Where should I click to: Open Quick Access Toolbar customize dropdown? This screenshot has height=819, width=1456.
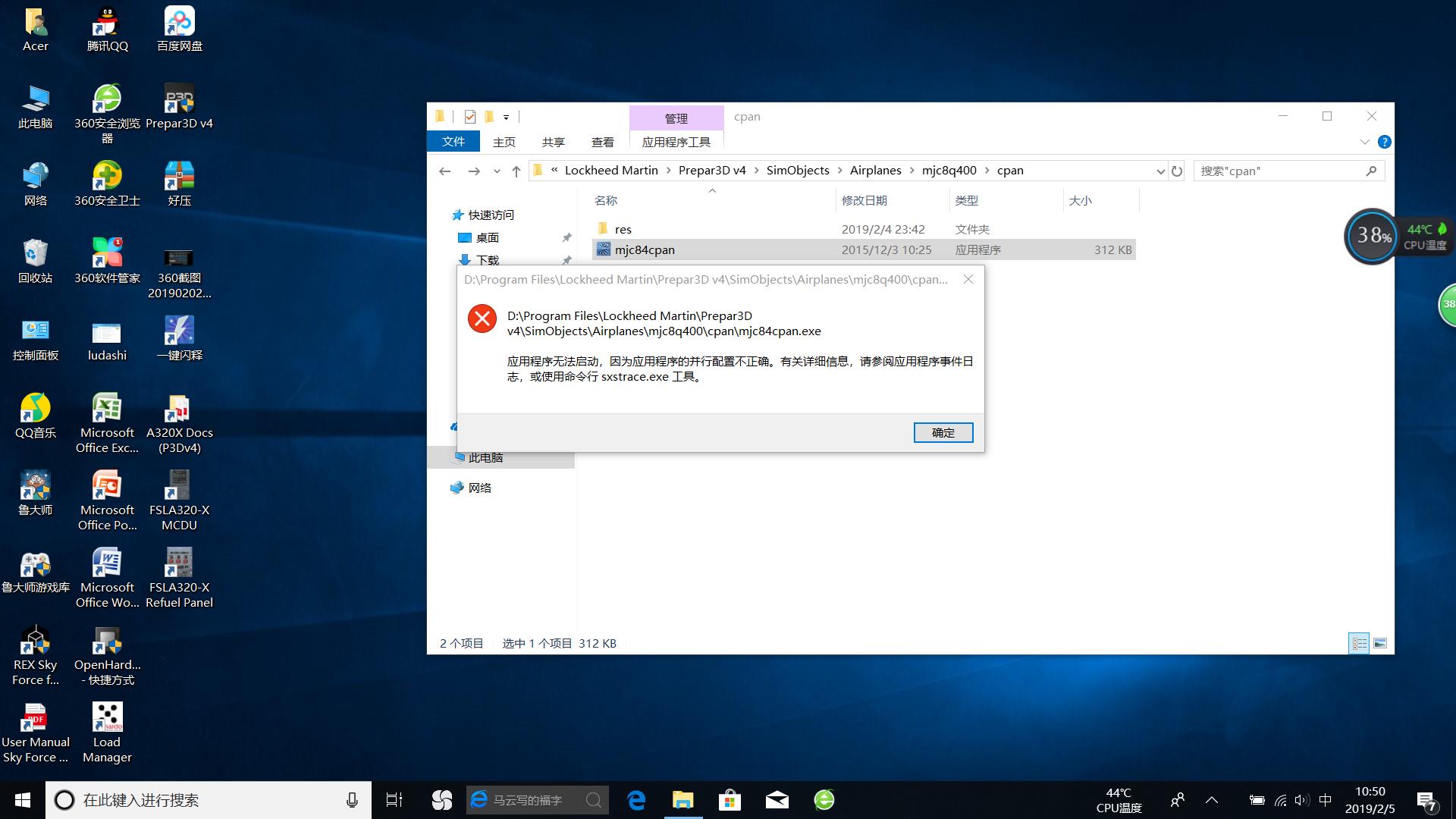tap(506, 117)
